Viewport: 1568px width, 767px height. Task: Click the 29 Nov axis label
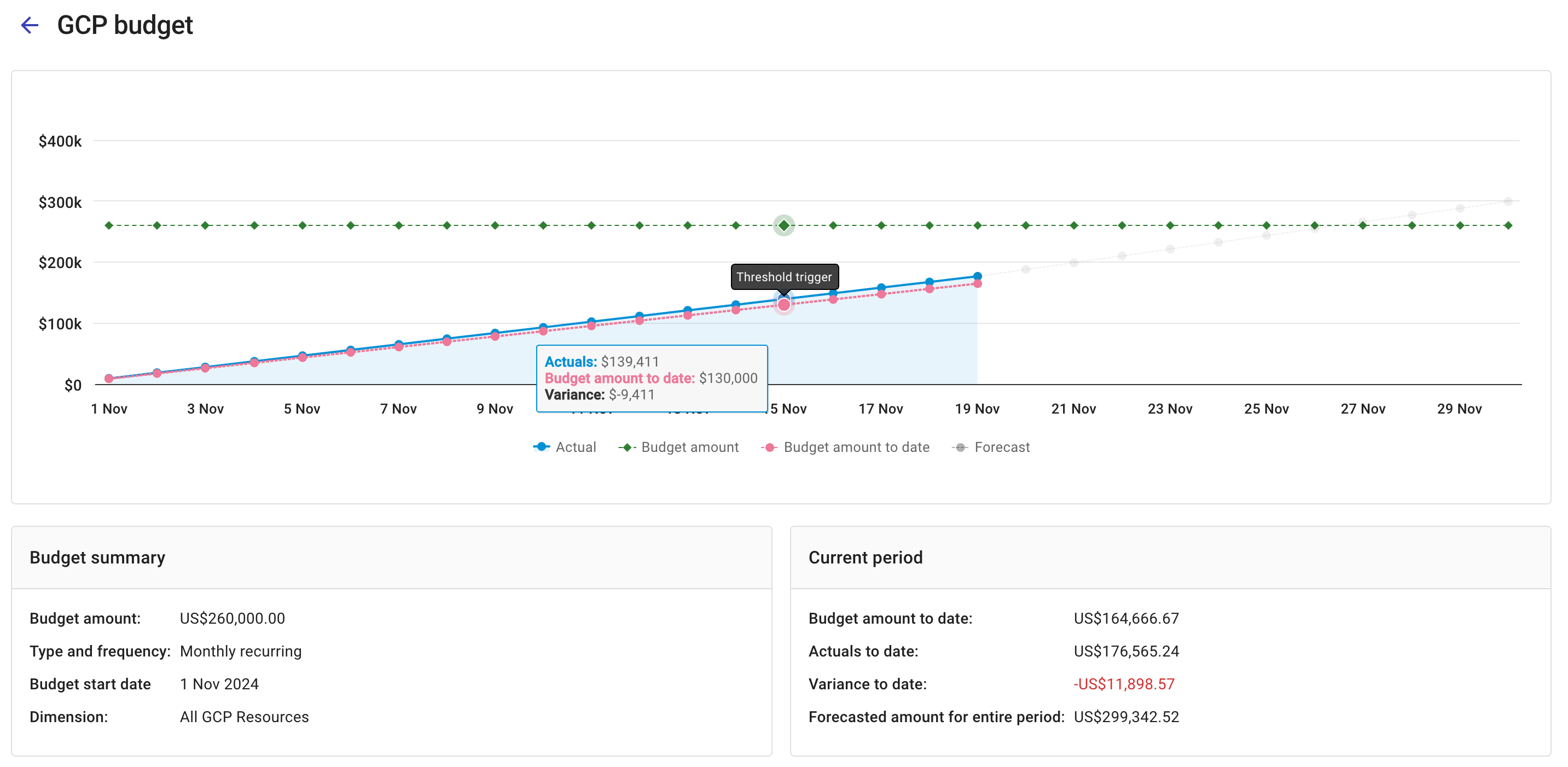pos(1460,409)
